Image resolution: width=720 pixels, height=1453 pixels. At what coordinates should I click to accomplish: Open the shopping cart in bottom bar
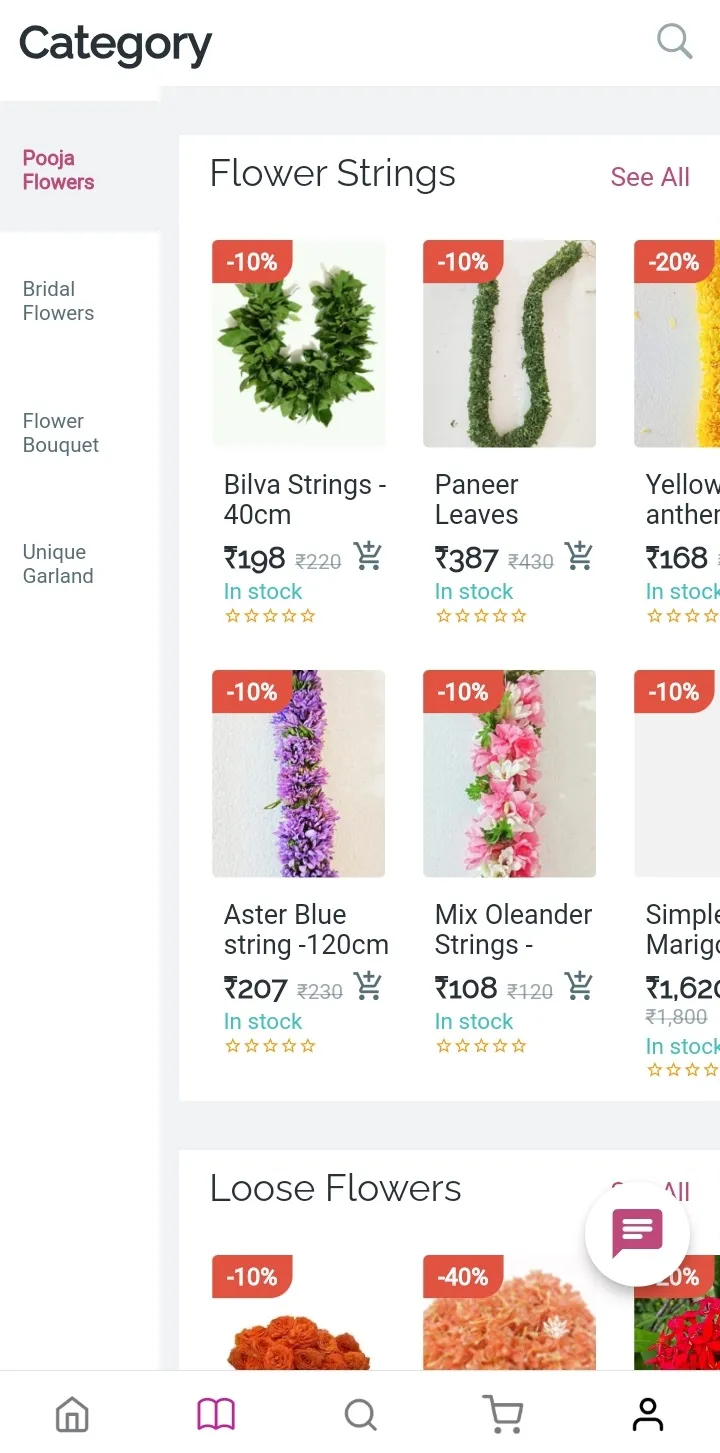click(503, 1414)
